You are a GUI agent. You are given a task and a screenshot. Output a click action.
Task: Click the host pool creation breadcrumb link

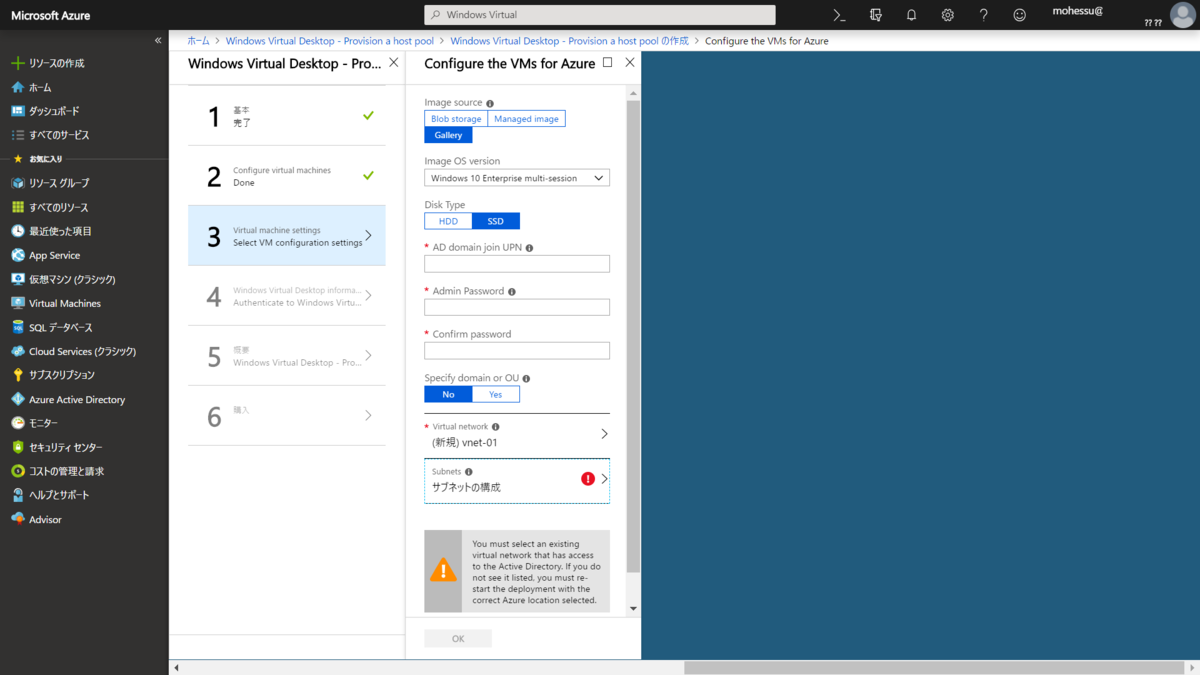coord(569,41)
